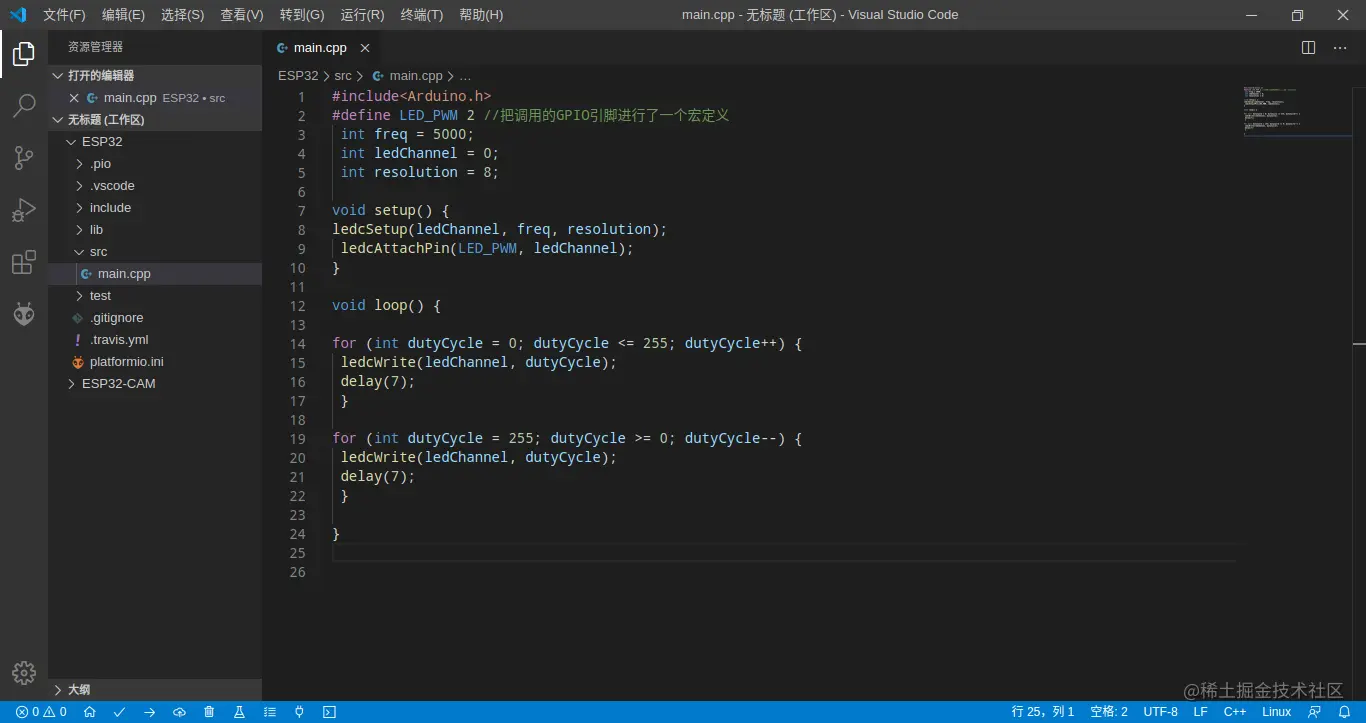Open the 文件(F) menu
The height and width of the screenshot is (723, 1366).
point(64,15)
